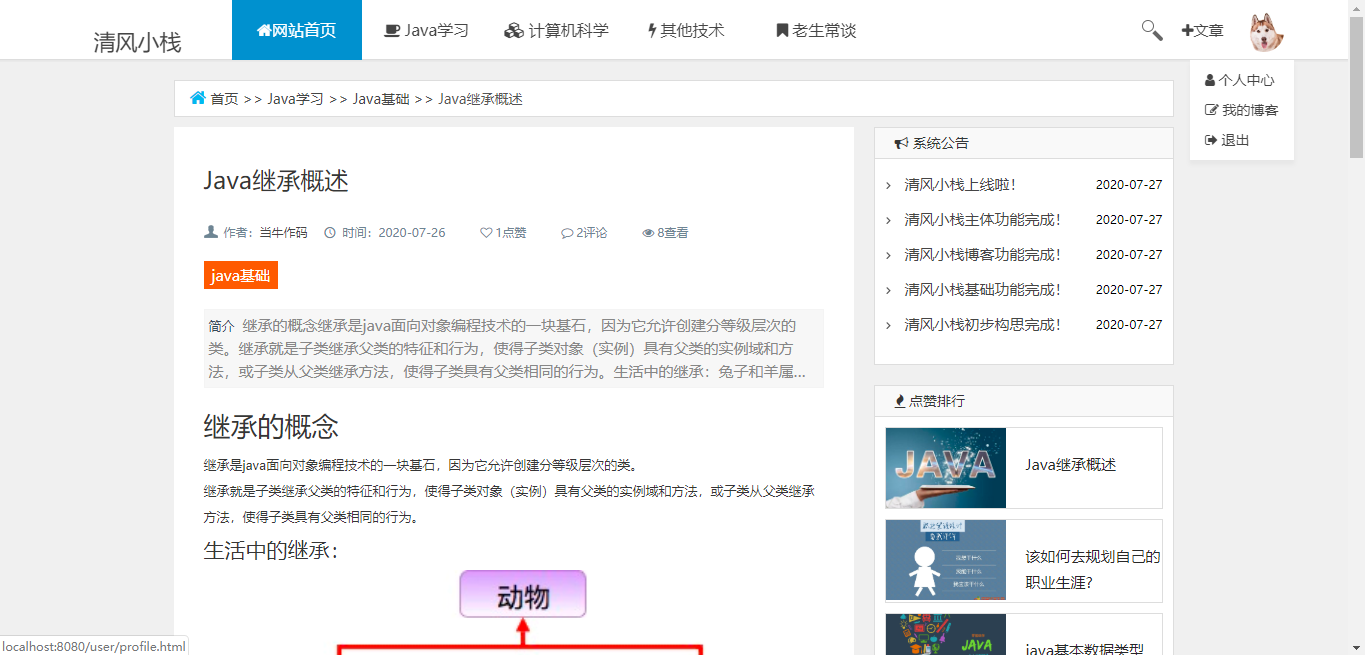Open 老生常谈 navigation menu
The height and width of the screenshot is (655, 1365).
816,30
